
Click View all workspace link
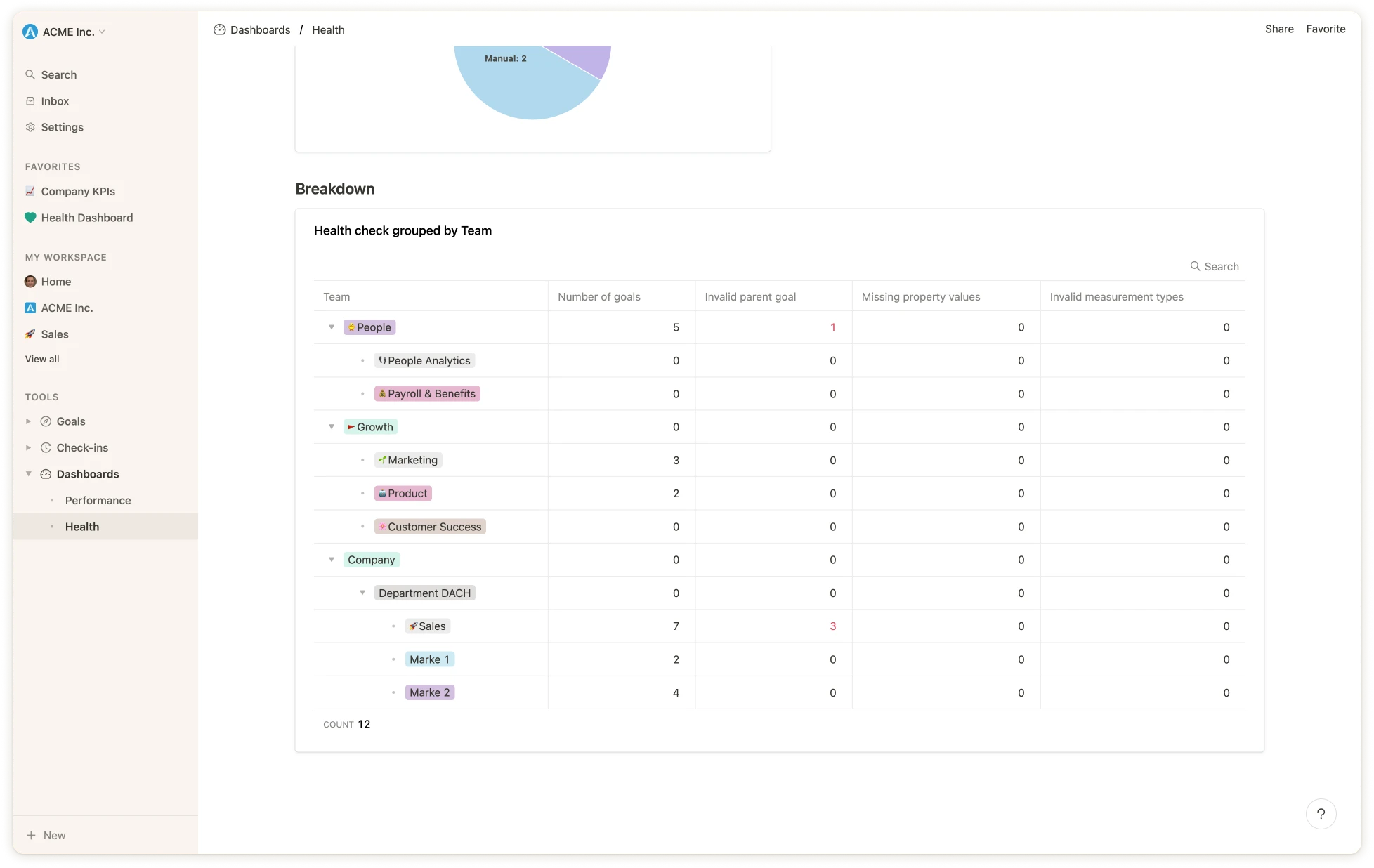[42, 359]
